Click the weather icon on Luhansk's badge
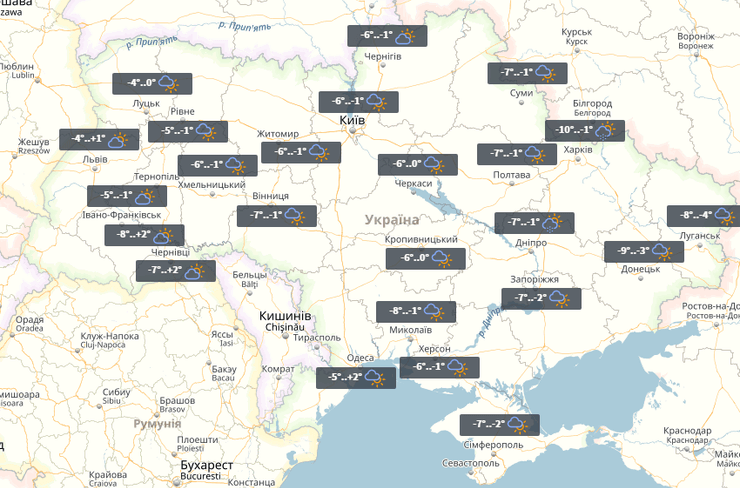 (724, 216)
